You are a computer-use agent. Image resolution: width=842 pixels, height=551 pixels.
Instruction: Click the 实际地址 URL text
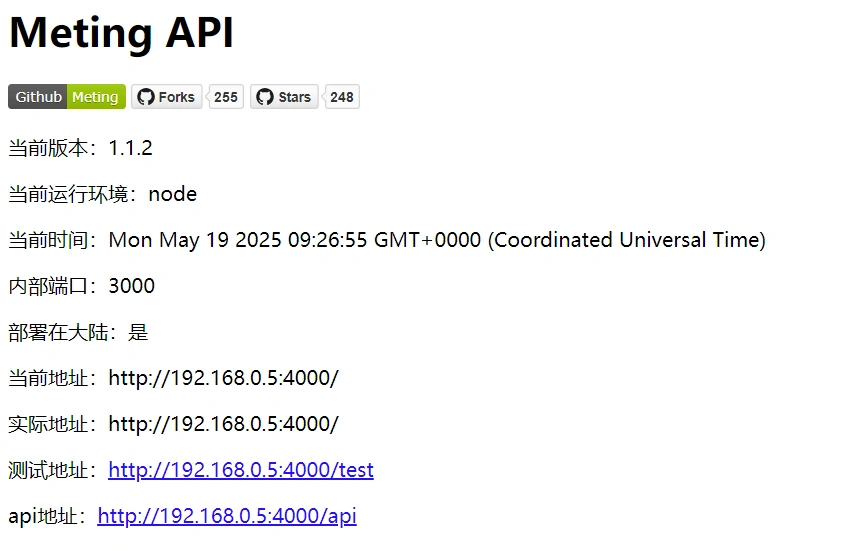pos(223,424)
